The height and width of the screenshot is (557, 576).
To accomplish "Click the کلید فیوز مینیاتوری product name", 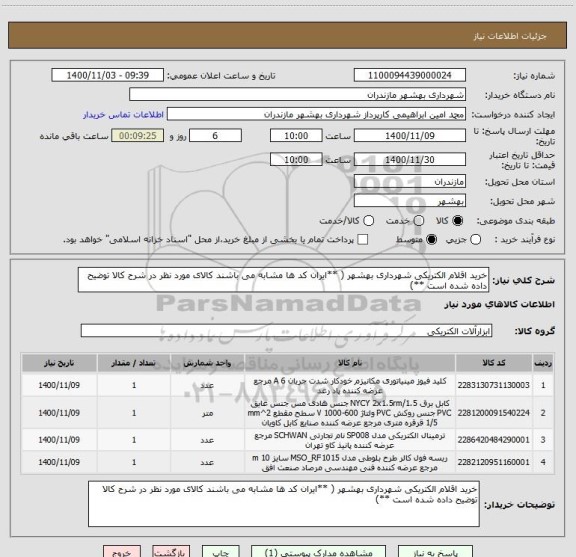I will coord(350,385).
